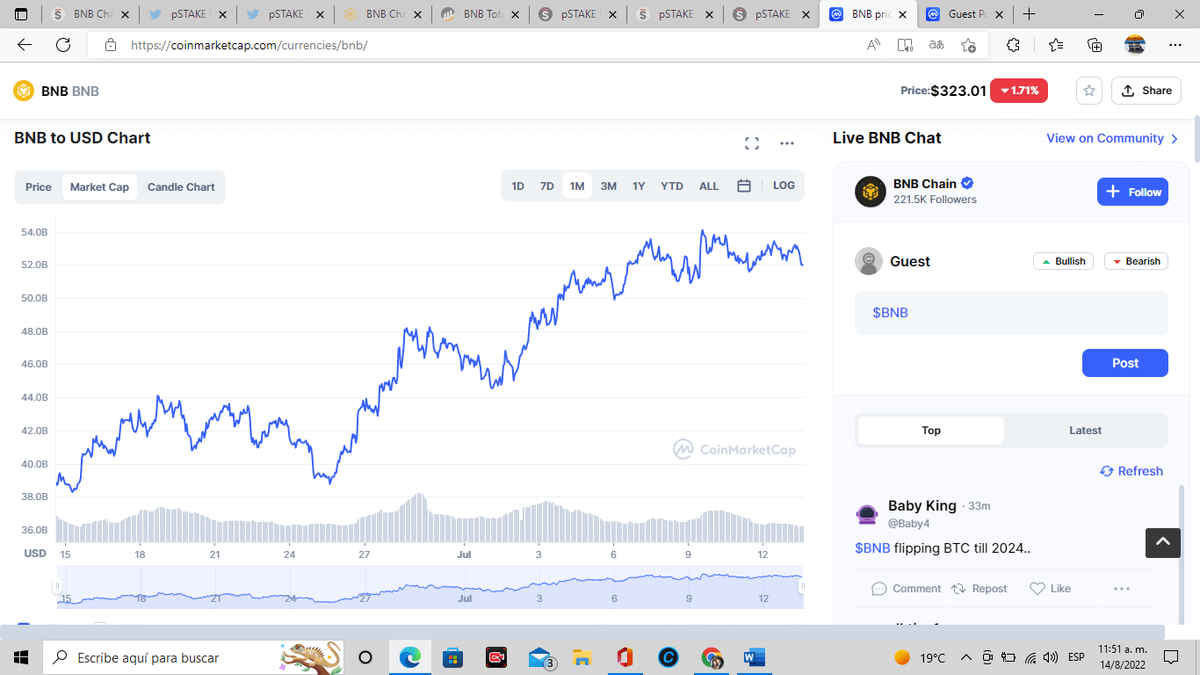
Task: Open View on Community link
Action: [x=1112, y=138]
